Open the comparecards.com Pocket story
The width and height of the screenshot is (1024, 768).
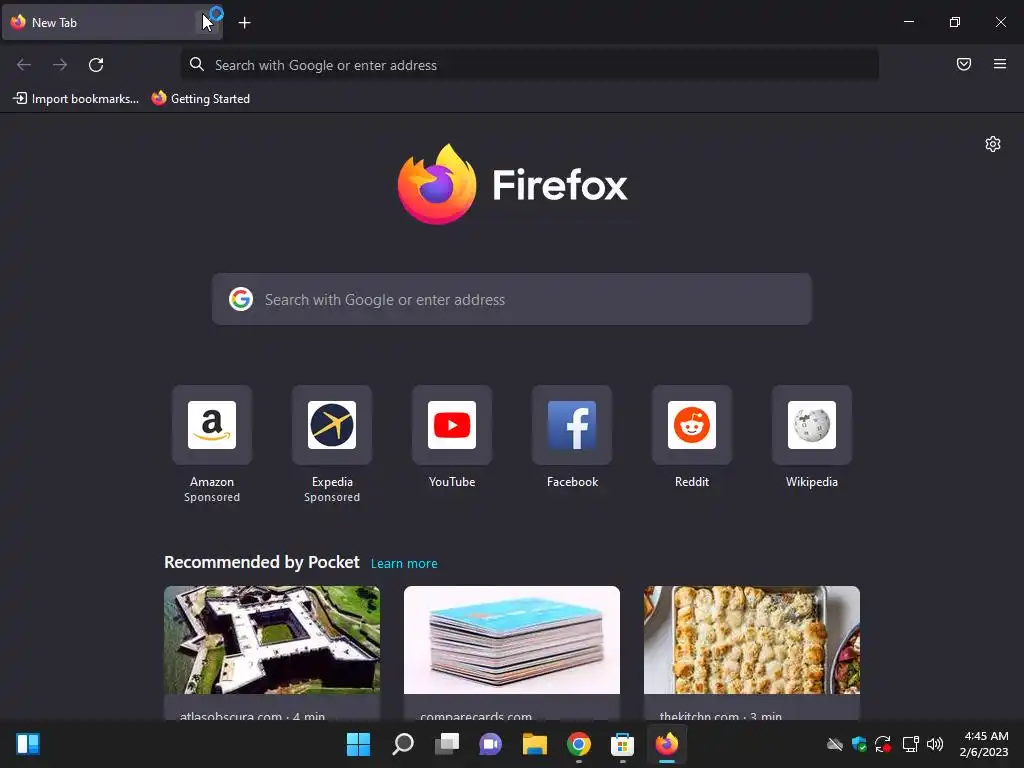[511, 653]
